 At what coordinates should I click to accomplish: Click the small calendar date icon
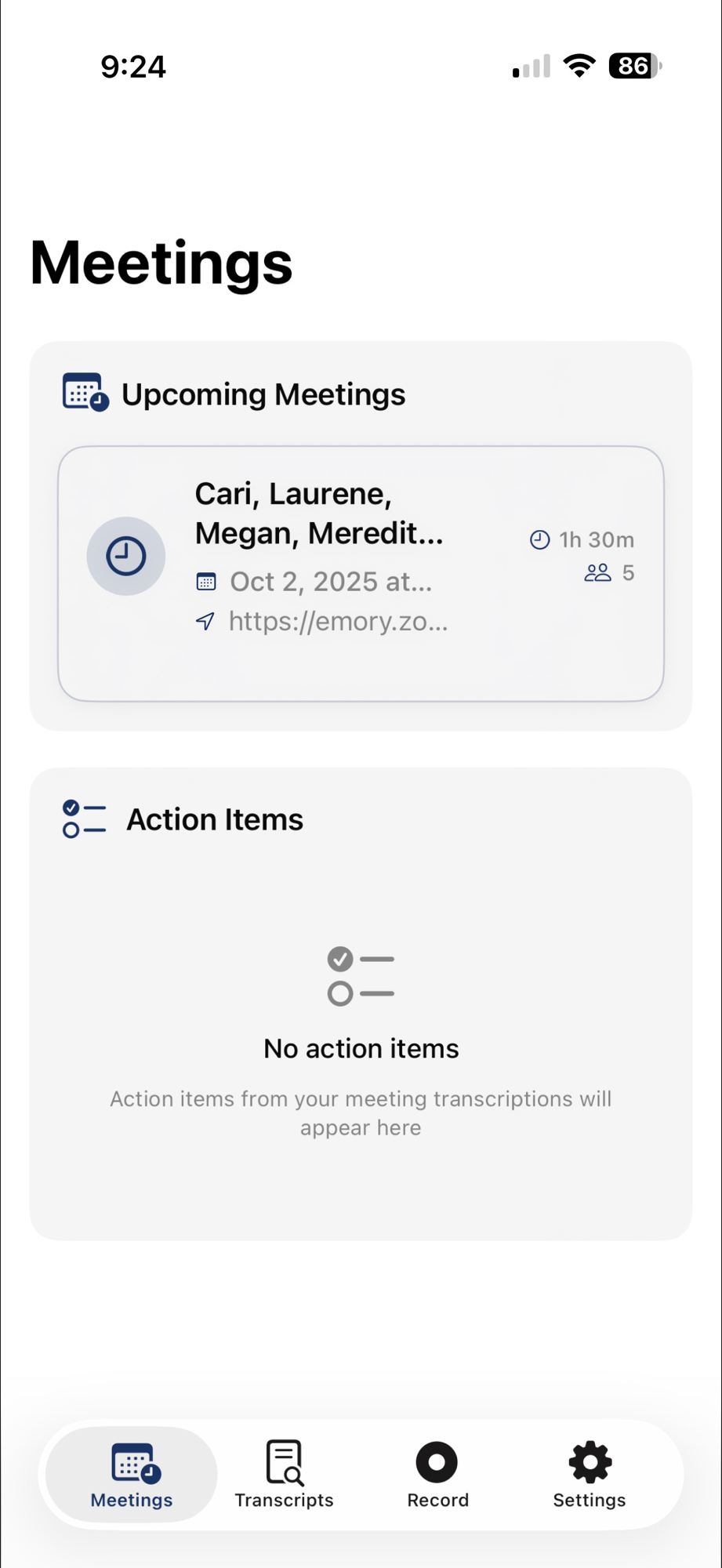206,582
